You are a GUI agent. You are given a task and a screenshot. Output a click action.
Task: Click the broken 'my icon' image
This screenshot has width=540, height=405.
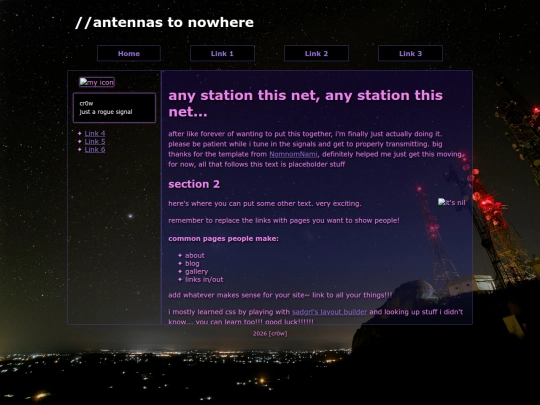click(97, 82)
